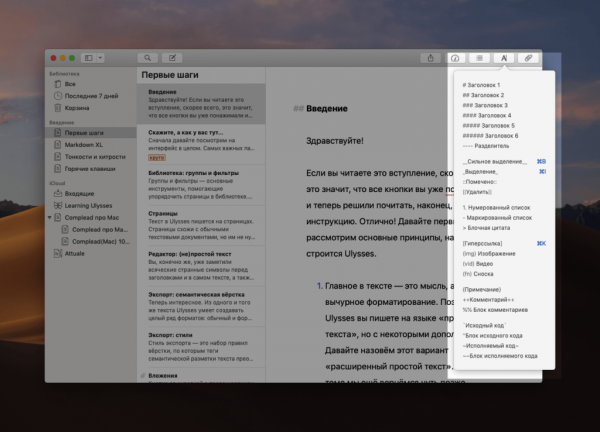
Task: Apply # Заголовок 1 markup
Action: tap(481, 85)
